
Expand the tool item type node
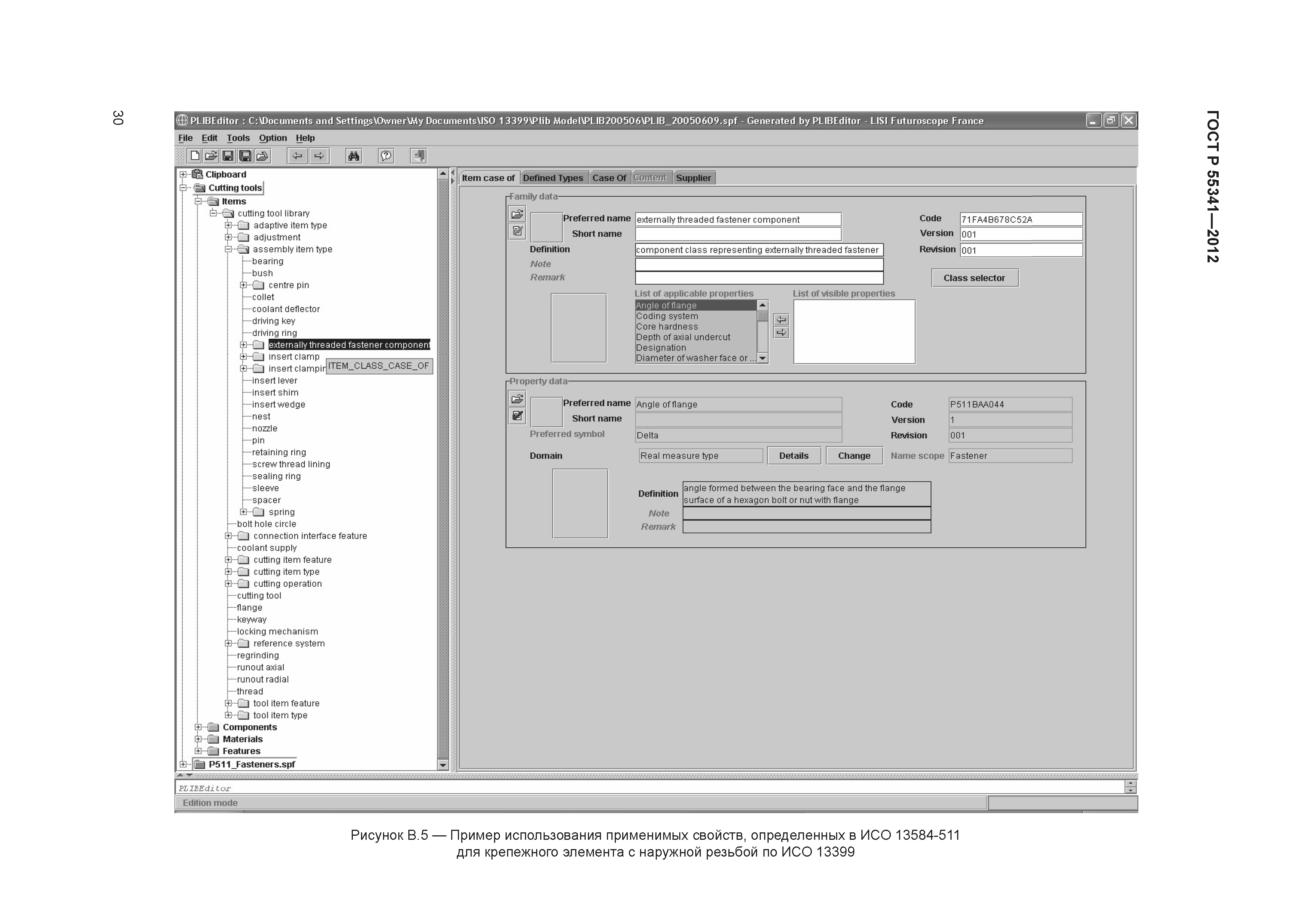228,715
